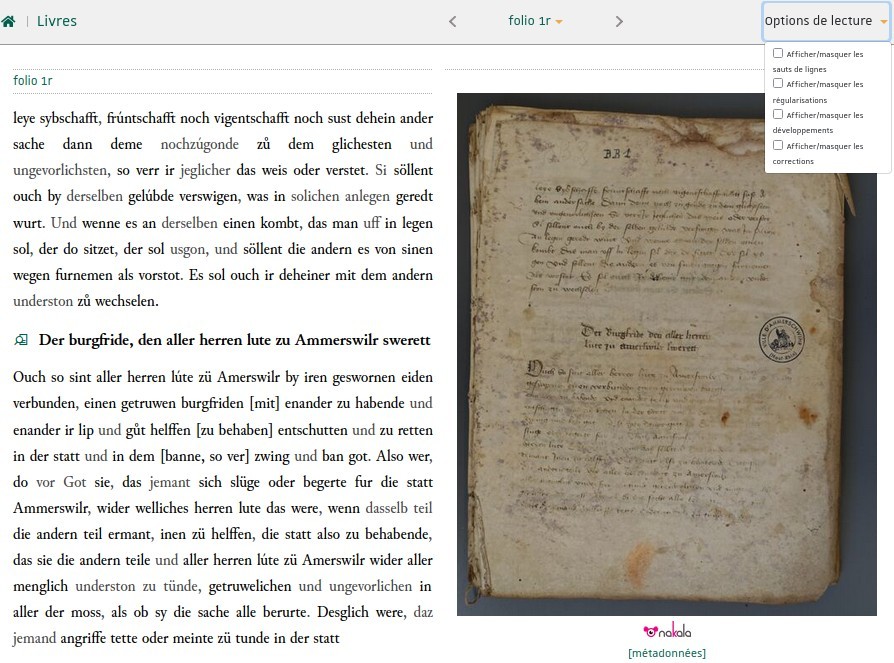Screen dimensions: 894x663
Task: Open the [métadonnées] link
Action: pyautogui.click(x=667, y=653)
